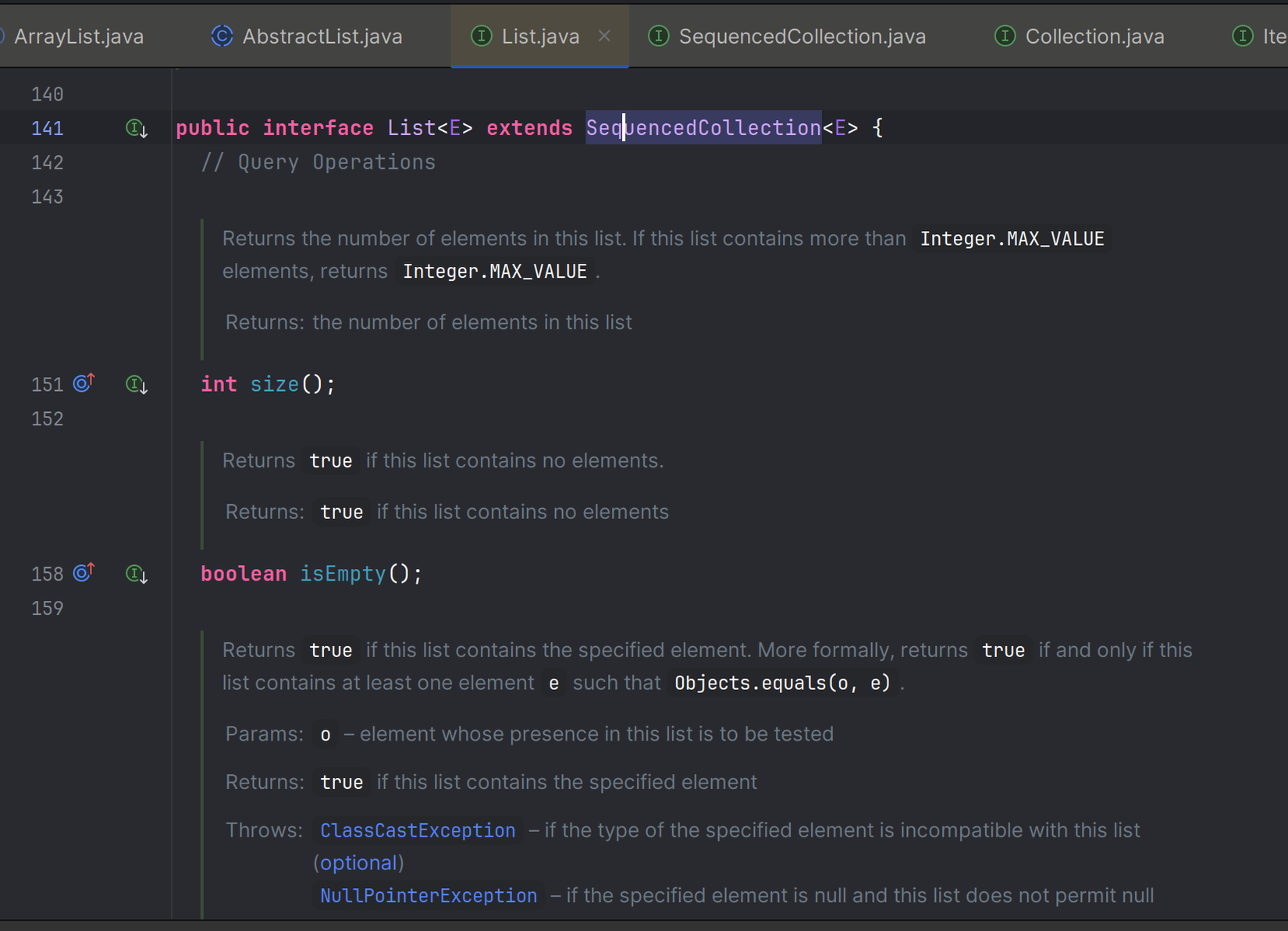Click the overrides icon beside the size() method
The height and width of the screenshot is (931, 1288).
coord(84,382)
